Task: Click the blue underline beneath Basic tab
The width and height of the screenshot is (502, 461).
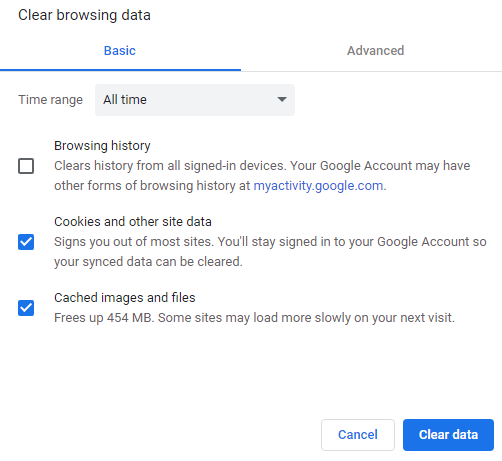Action: click(x=120, y=70)
